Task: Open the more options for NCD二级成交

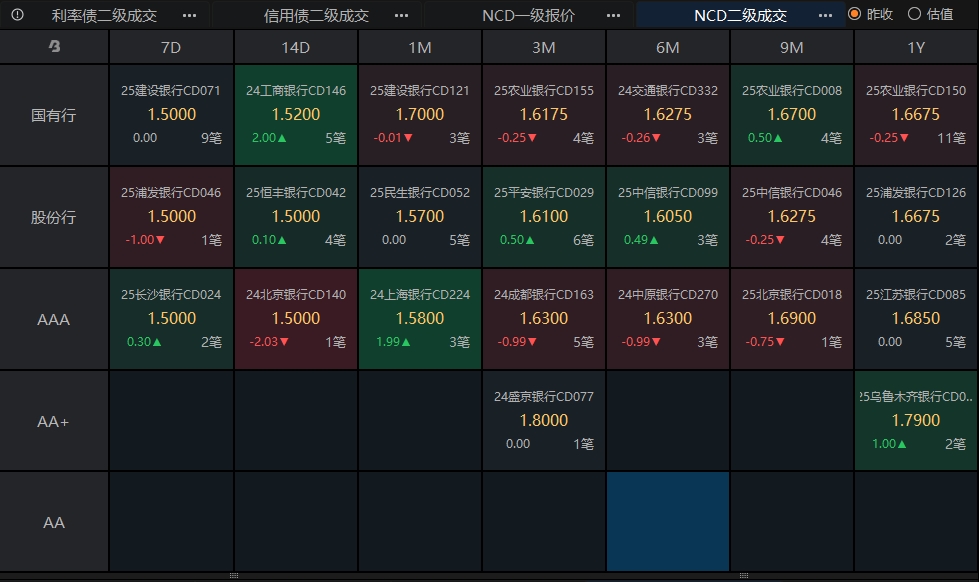Action: tap(825, 15)
